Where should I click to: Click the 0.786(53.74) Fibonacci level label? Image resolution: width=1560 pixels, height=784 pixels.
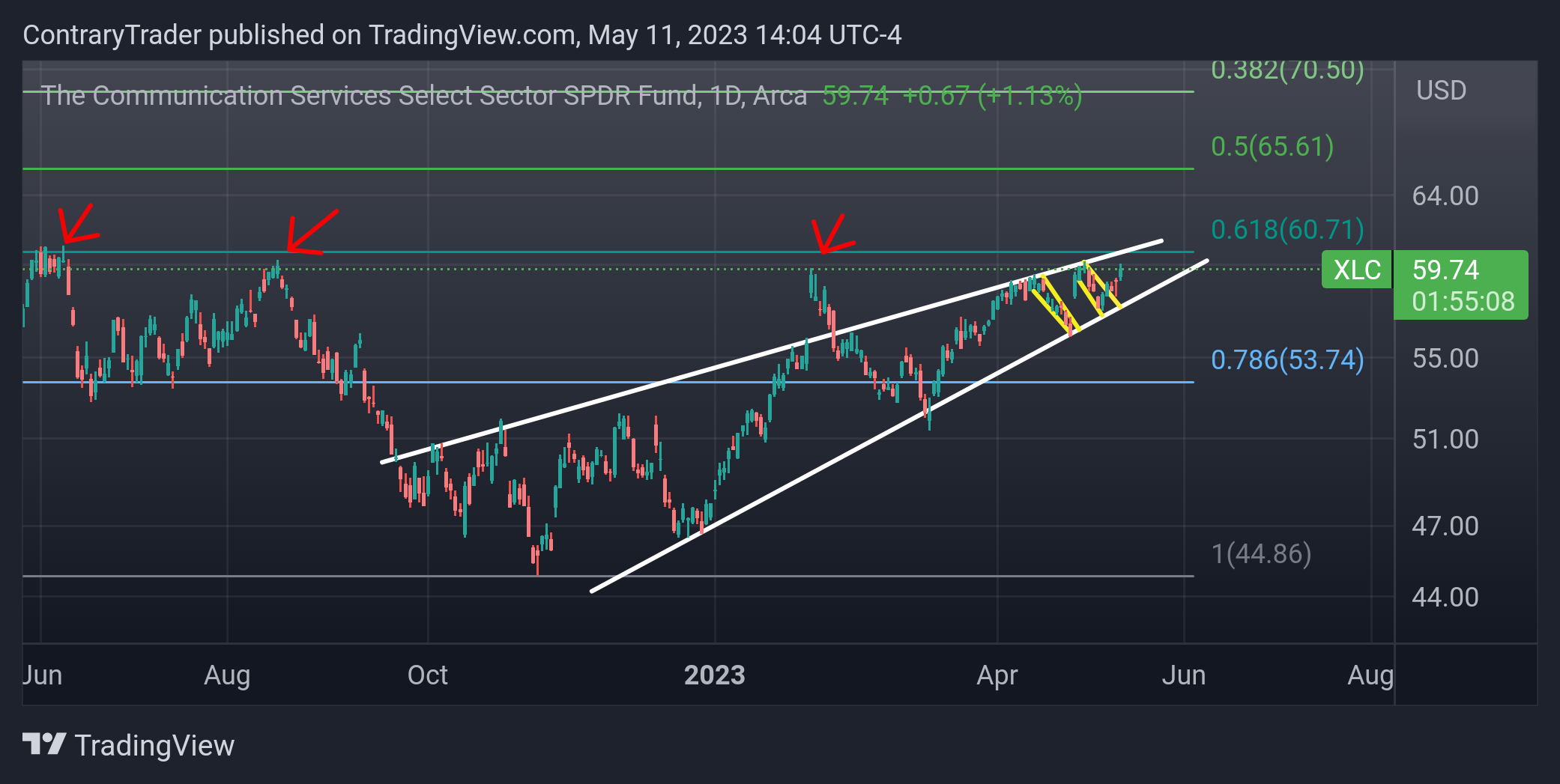(1287, 359)
